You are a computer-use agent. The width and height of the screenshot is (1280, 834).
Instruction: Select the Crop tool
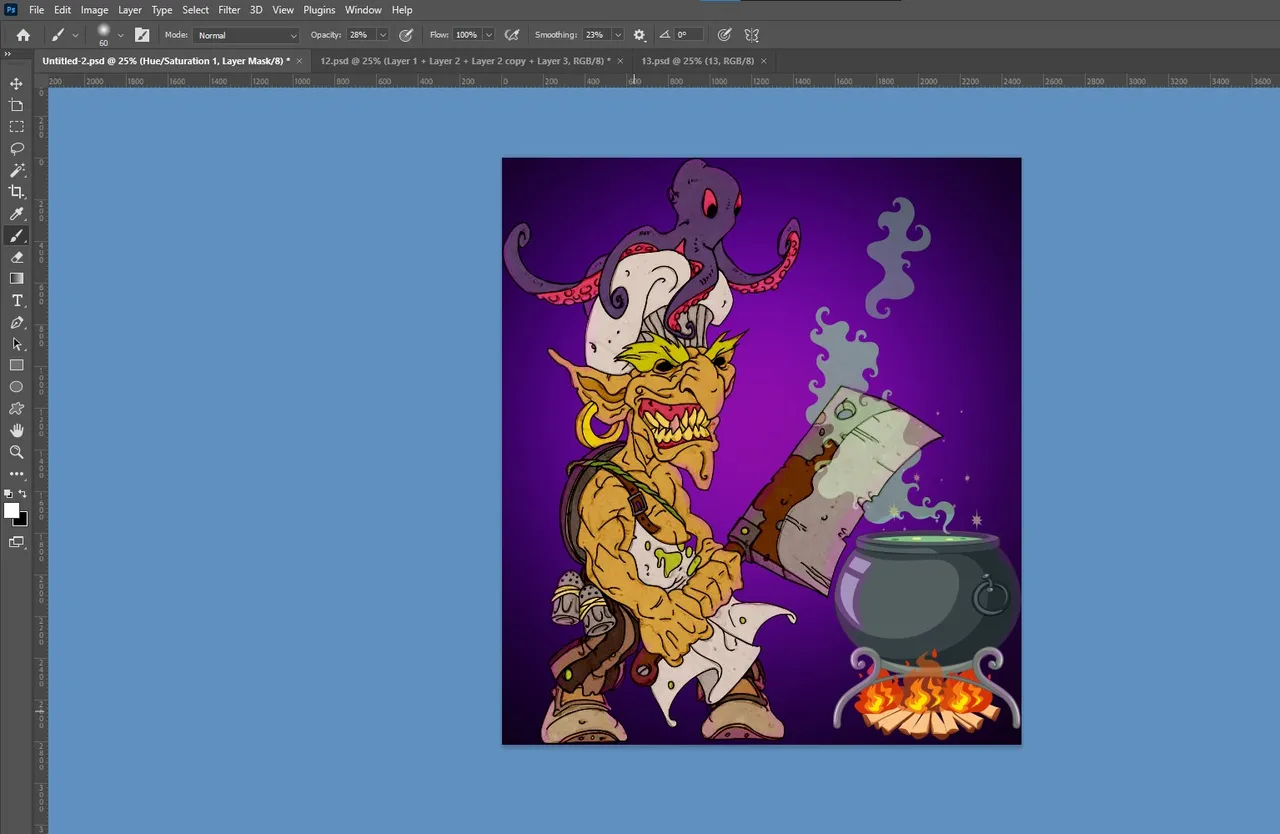(x=16, y=191)
